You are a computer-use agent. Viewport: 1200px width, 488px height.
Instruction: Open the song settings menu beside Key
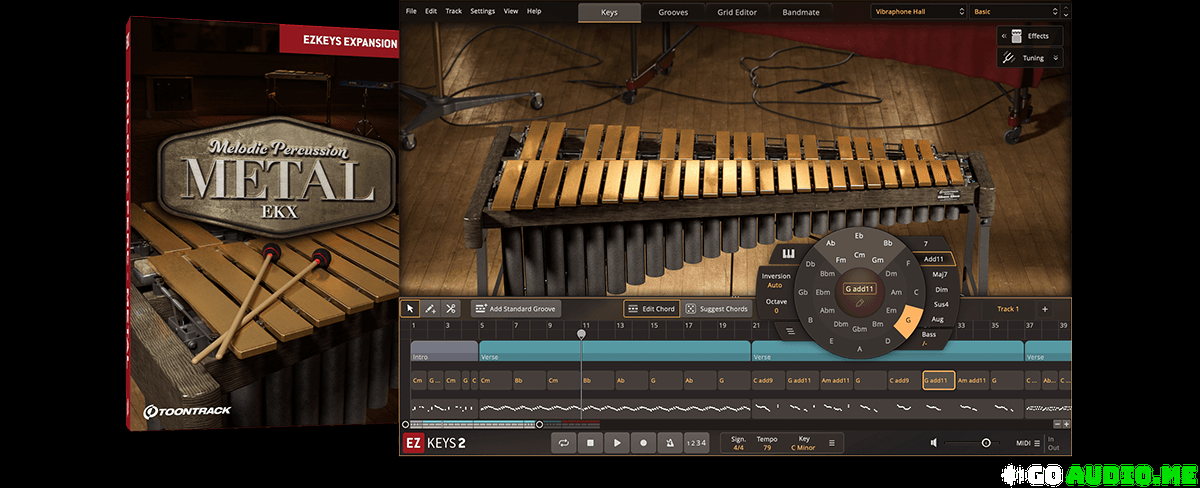(x=831, y=443)
